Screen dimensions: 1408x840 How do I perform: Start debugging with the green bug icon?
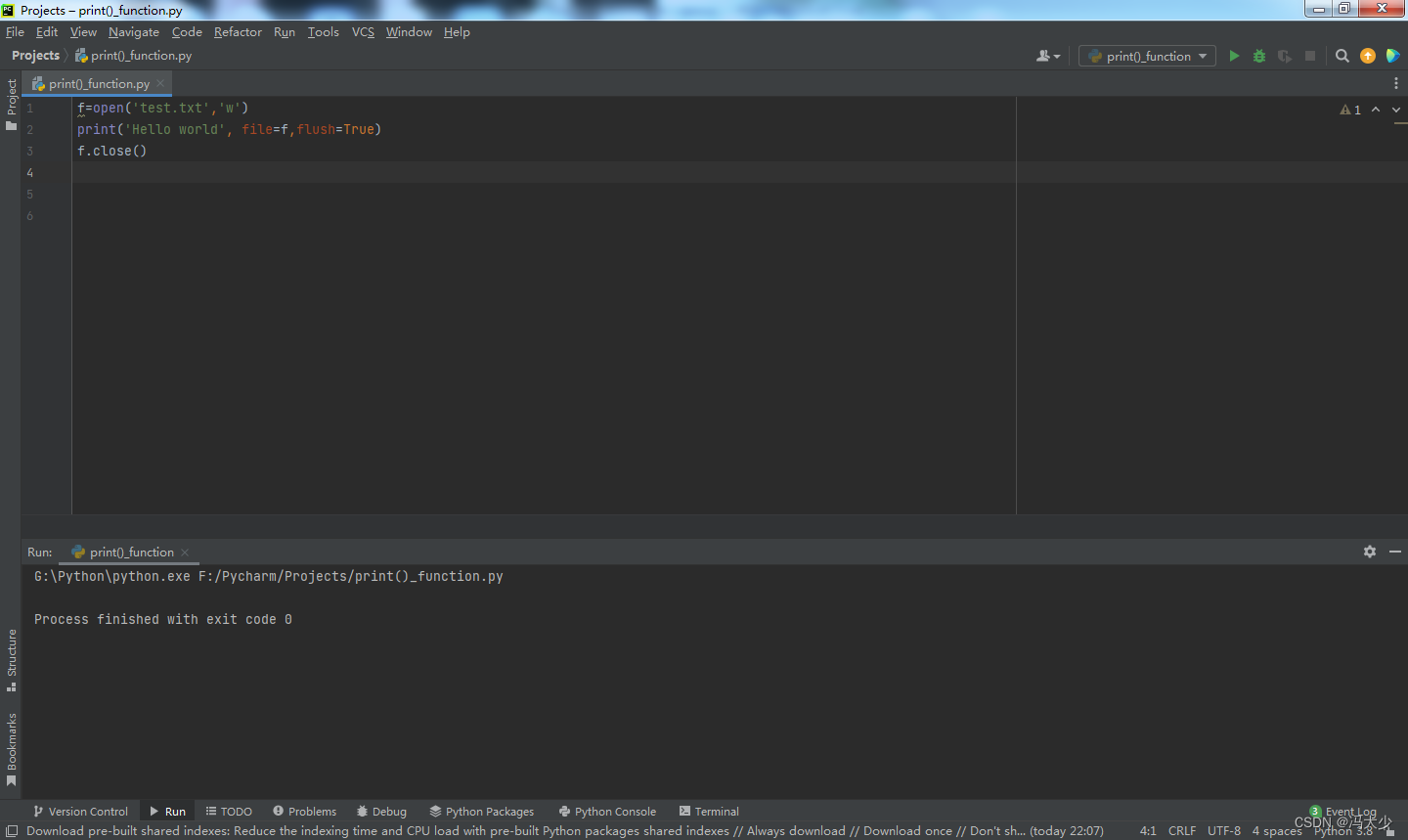[x=1259, y=56]
